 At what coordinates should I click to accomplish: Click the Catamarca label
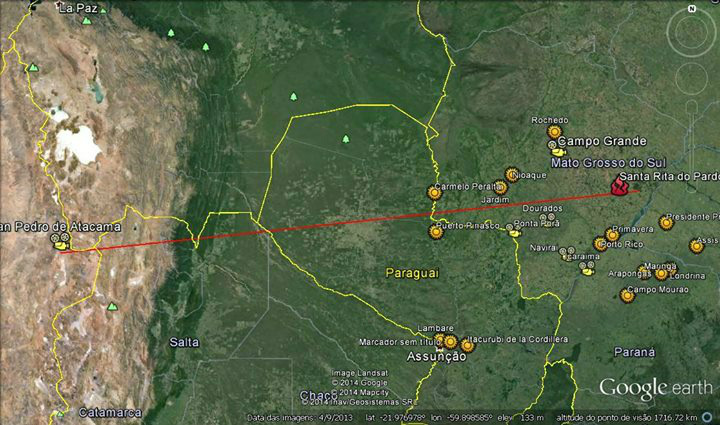click(x=110, y=413)
